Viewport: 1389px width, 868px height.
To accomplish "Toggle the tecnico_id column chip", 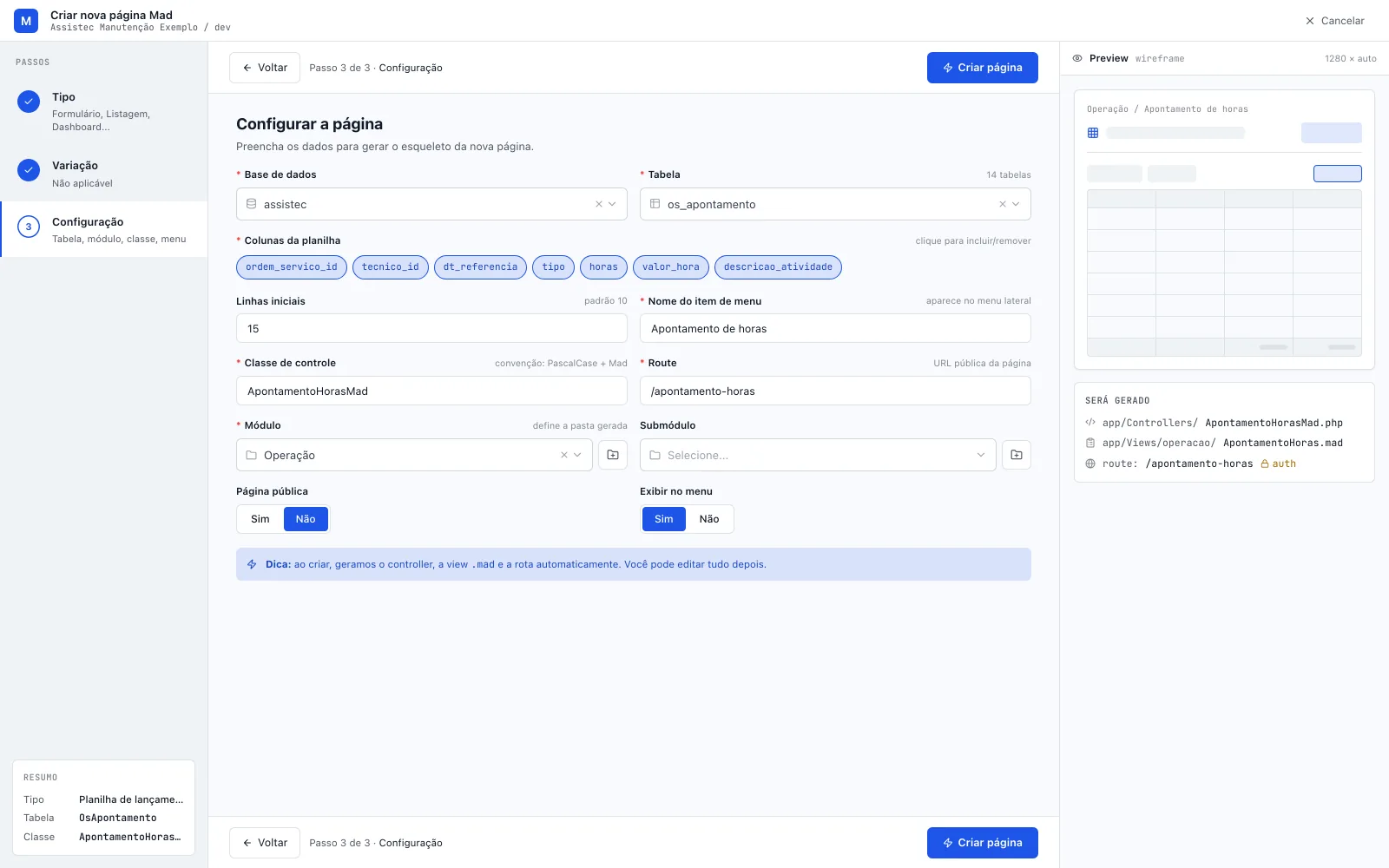I will coord(391,267).
